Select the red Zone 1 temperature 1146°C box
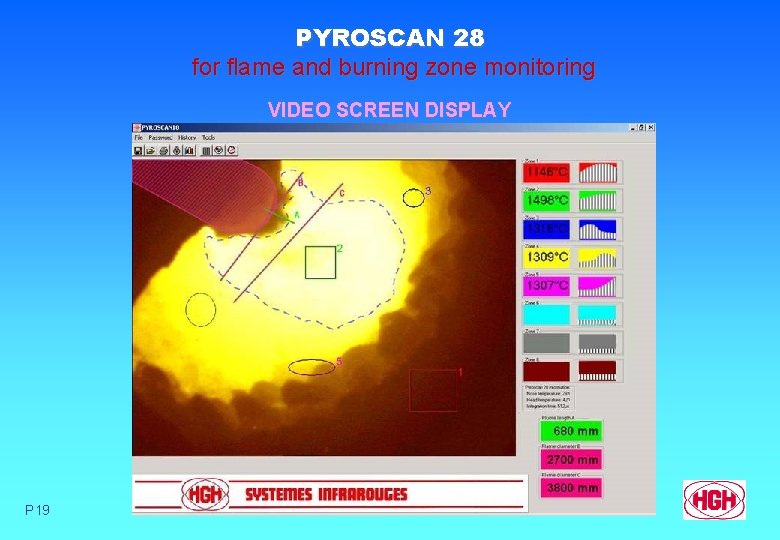Viewport: 780px width, 540px height. (x=546, y=173)
